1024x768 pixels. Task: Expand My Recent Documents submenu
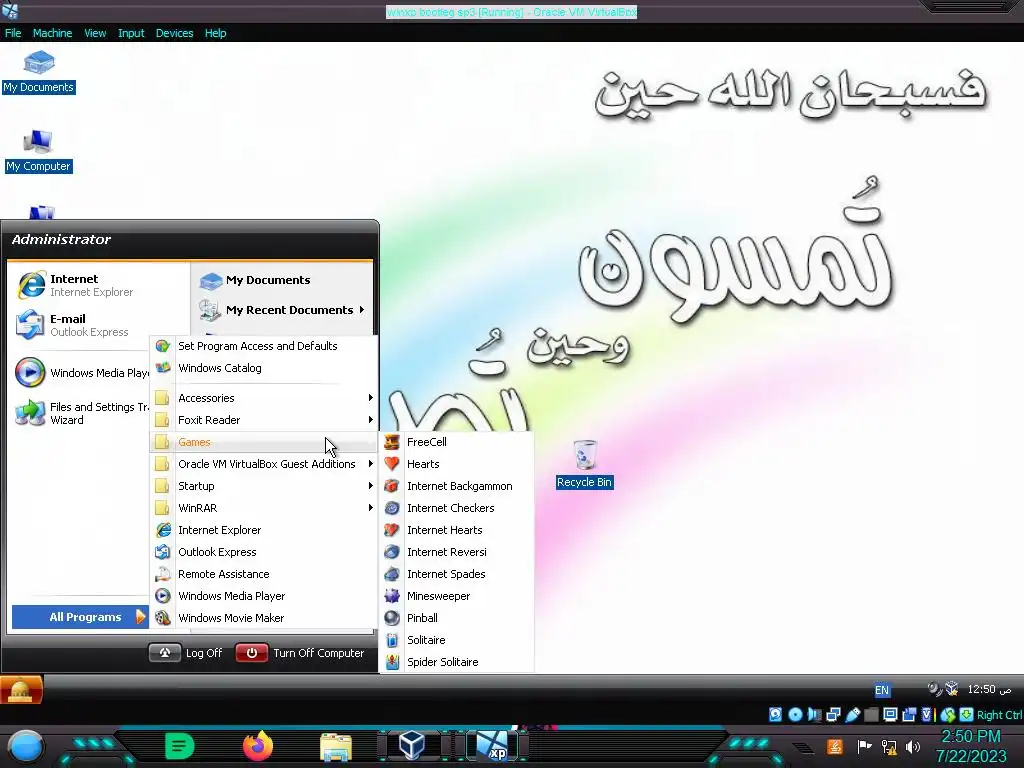click(x=282, y=310)
